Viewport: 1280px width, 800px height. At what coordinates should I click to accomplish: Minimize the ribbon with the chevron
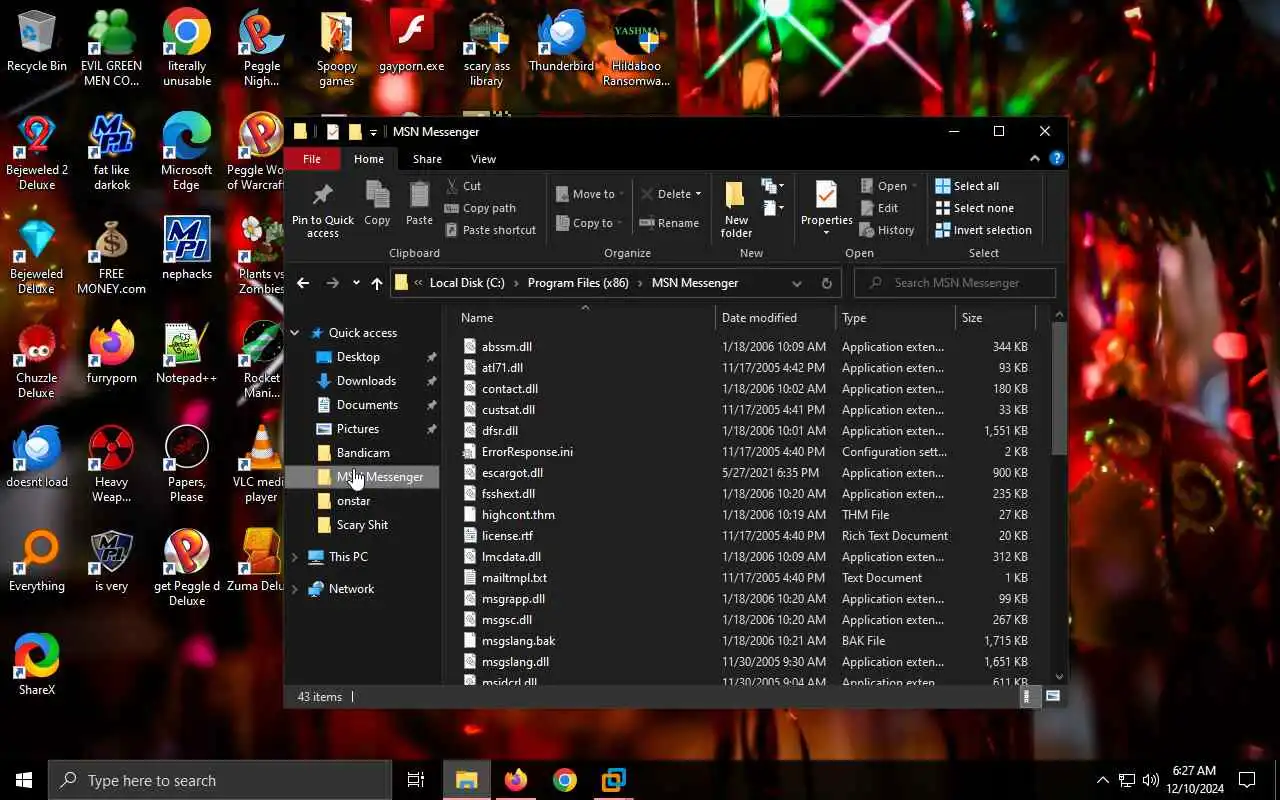1034,159
